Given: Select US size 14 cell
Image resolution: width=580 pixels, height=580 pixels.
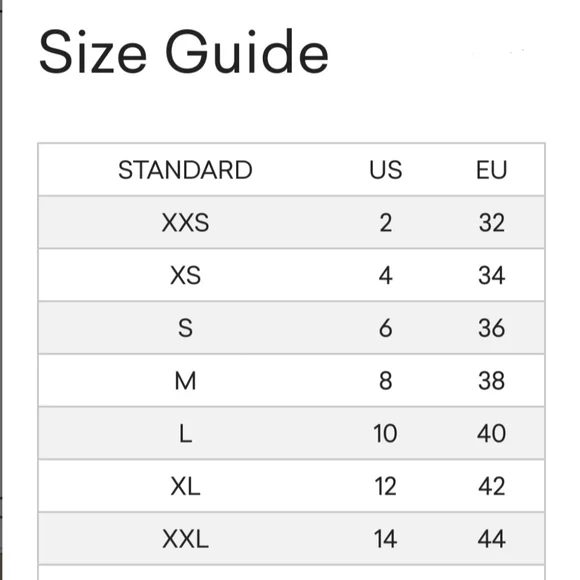Looking at the screenshot, I should [x=385, y=539].
